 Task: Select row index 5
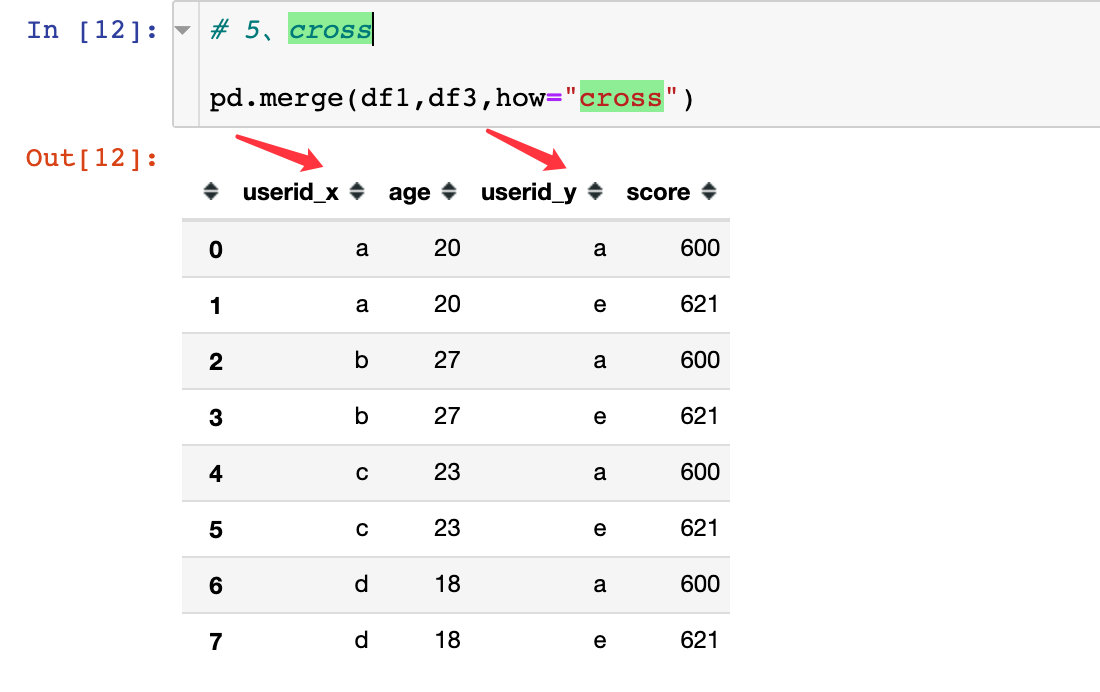215,529
